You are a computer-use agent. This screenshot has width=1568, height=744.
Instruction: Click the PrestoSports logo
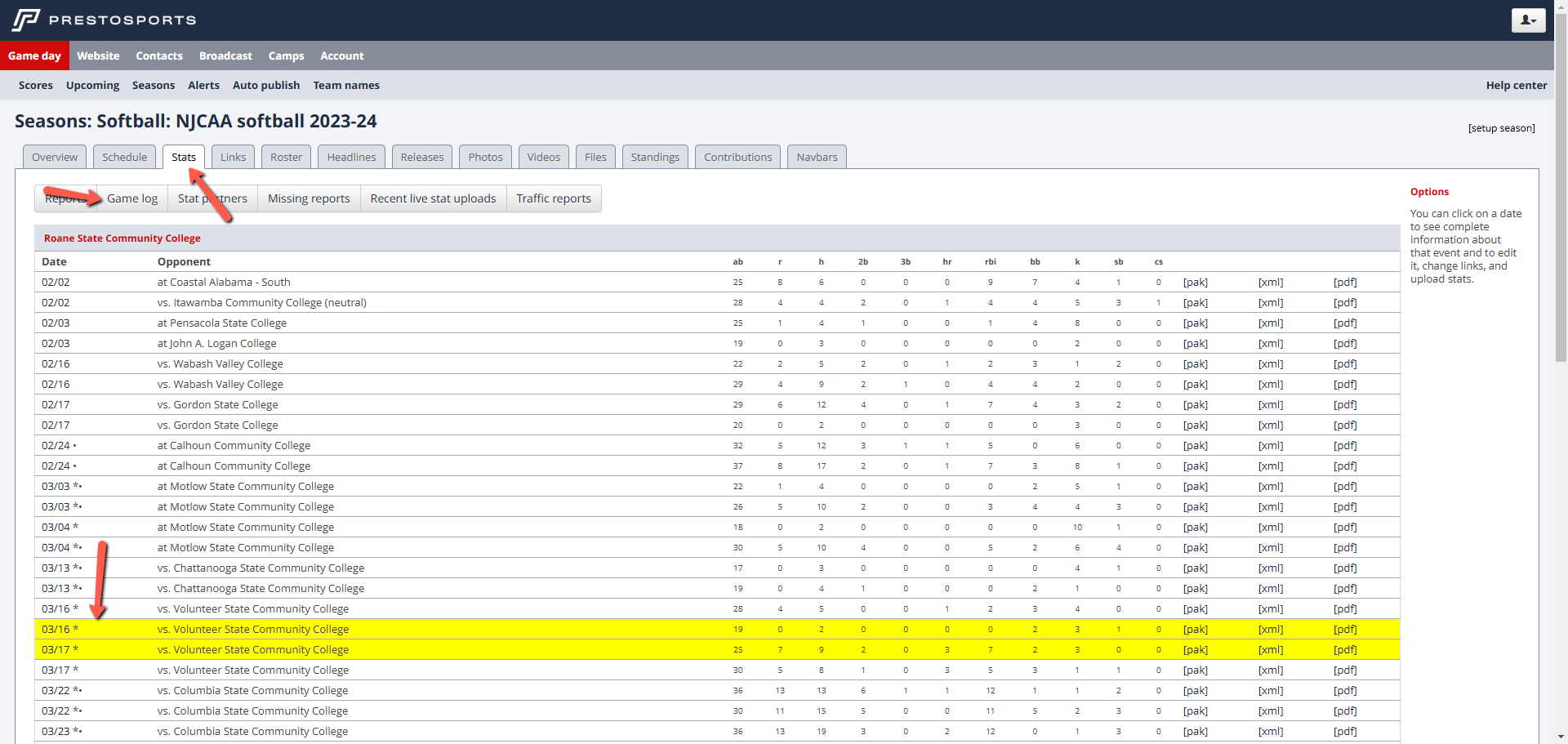point(105,20)
